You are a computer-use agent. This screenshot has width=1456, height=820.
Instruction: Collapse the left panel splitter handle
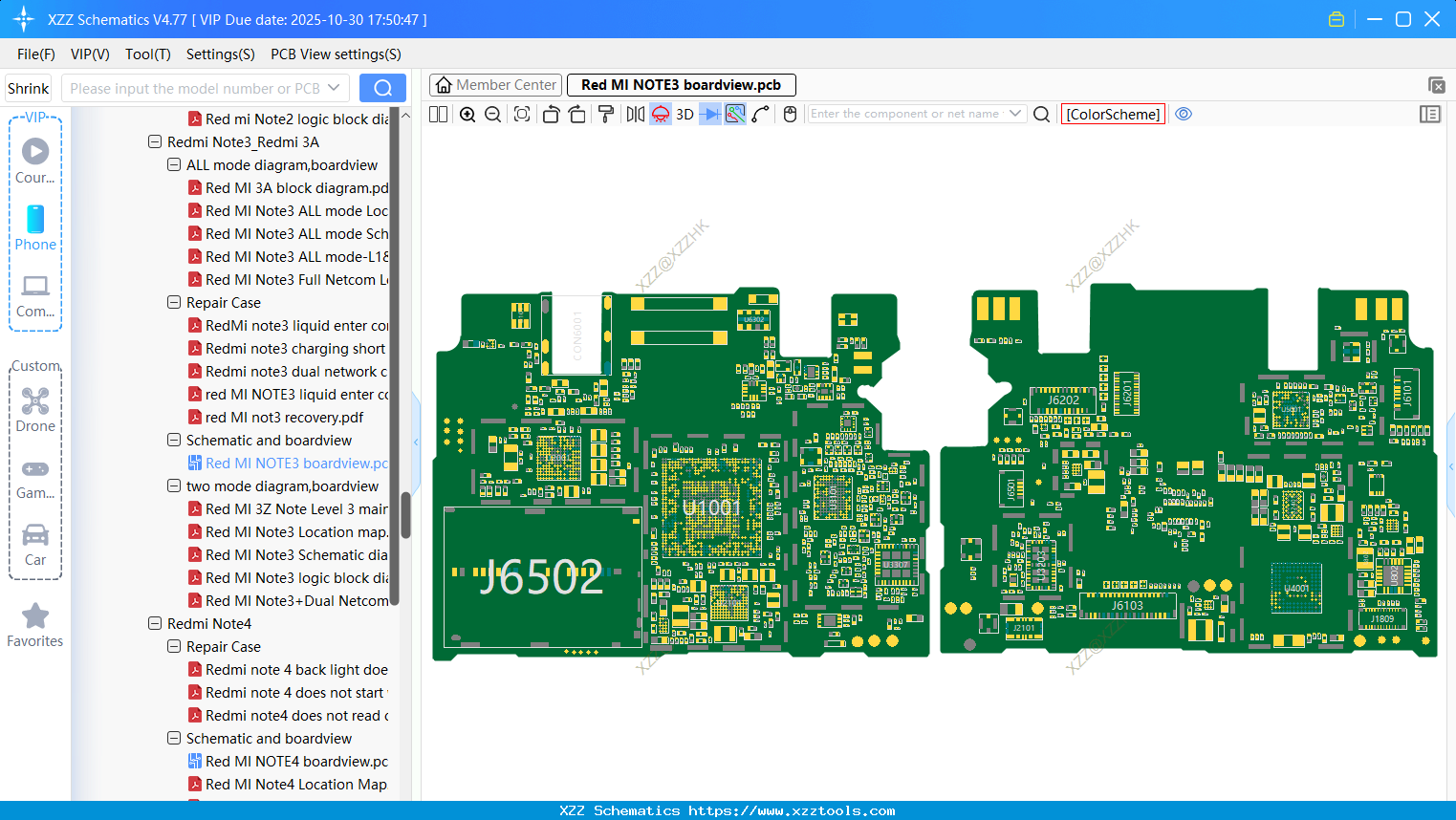416,442
